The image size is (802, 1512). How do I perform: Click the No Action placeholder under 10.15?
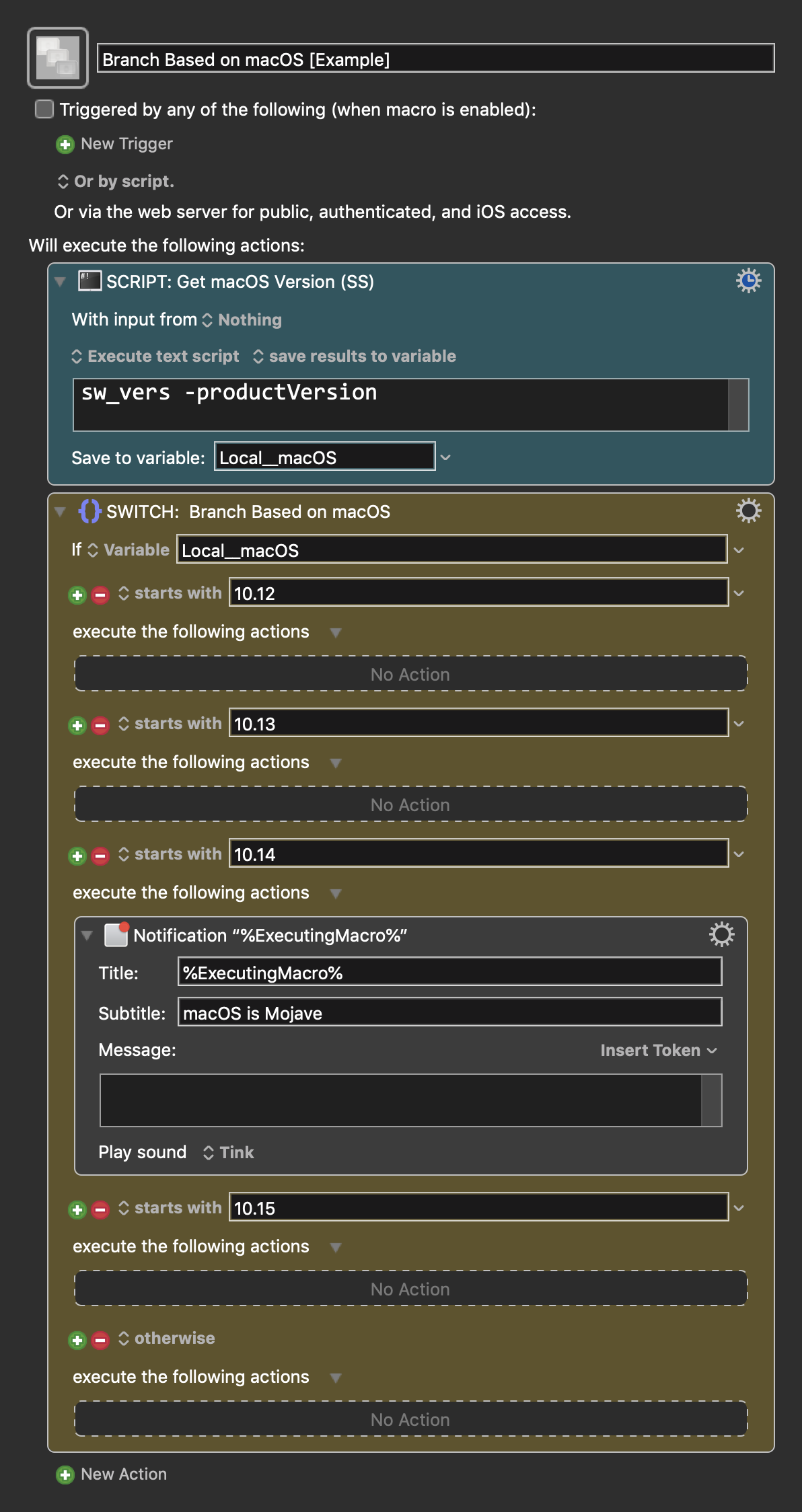[410, 1289]
